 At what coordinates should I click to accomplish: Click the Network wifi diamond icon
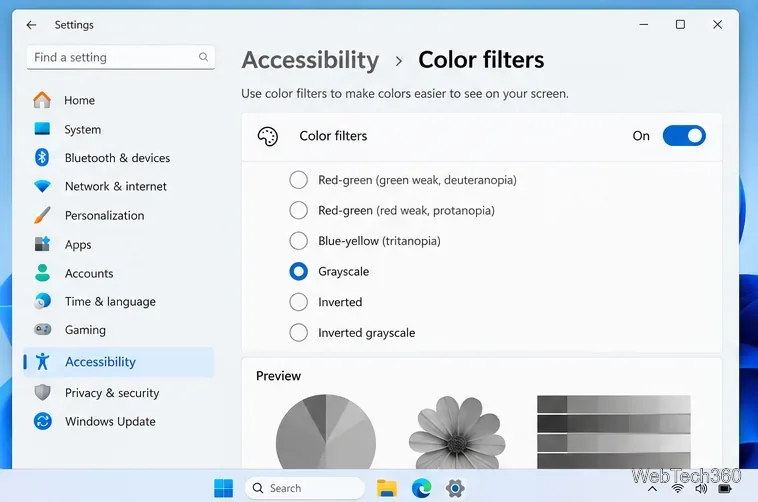click(x=42, y=186)
